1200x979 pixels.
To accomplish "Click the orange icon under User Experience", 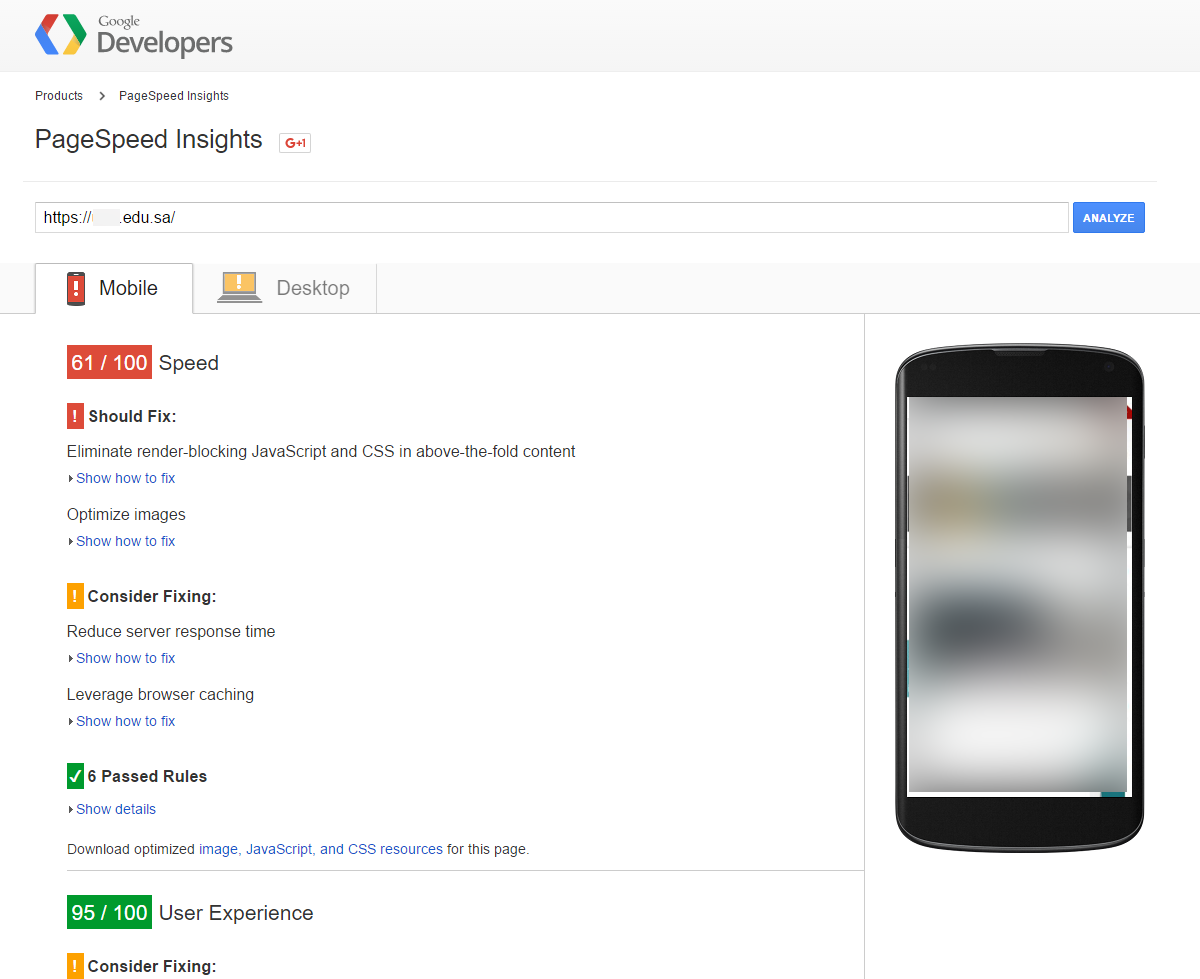I will point(75,966).
